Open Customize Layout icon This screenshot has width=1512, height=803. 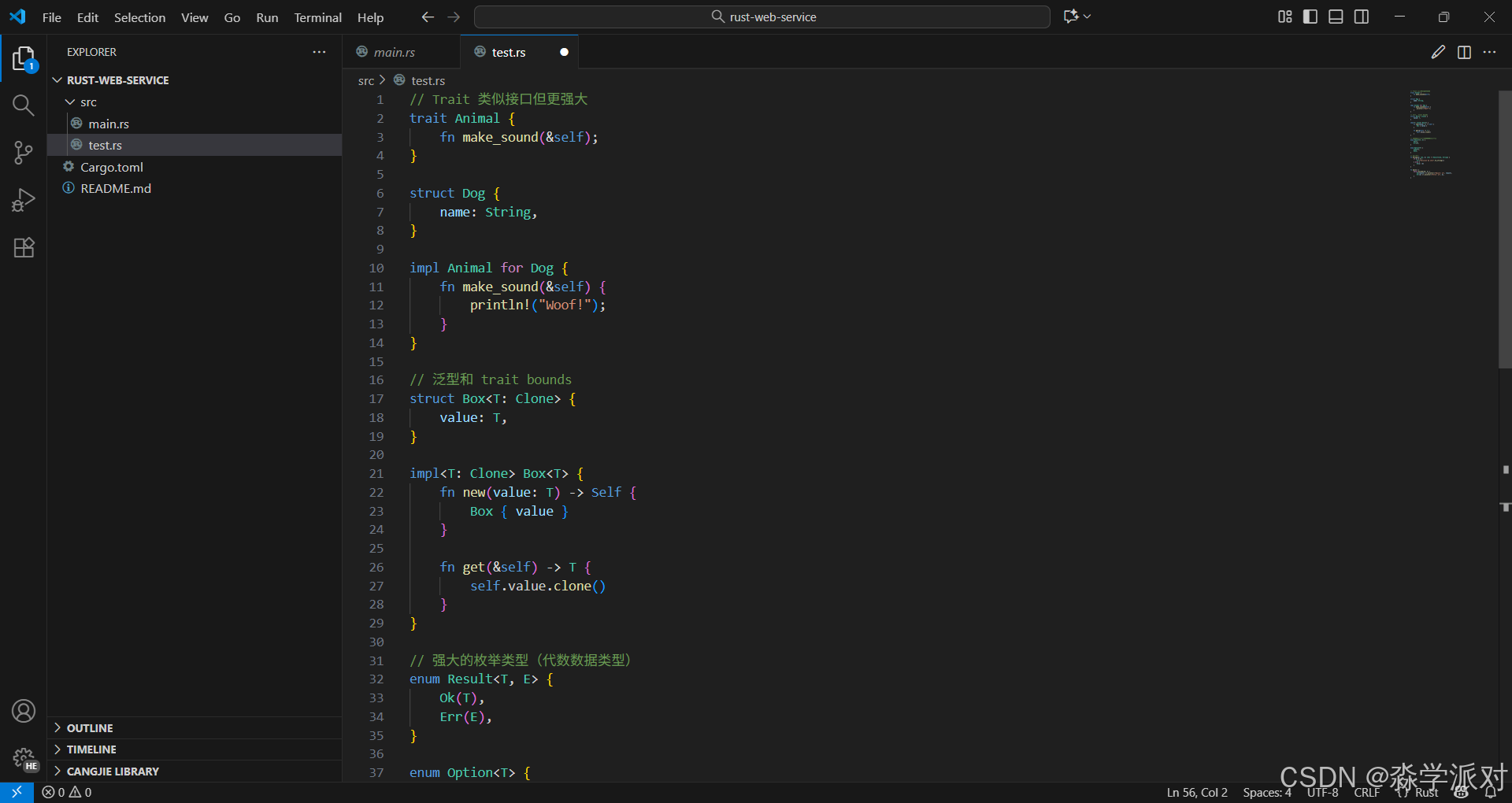pyautogui.click(x=1284, y=17)
